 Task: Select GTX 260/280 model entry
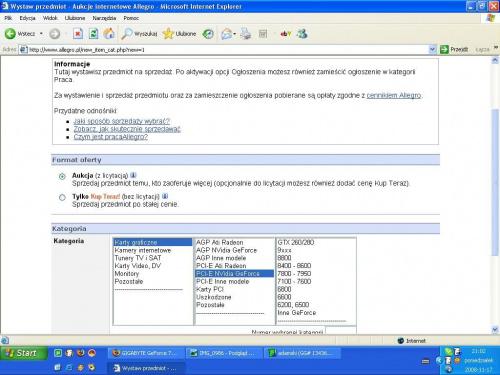click(316, 242)
